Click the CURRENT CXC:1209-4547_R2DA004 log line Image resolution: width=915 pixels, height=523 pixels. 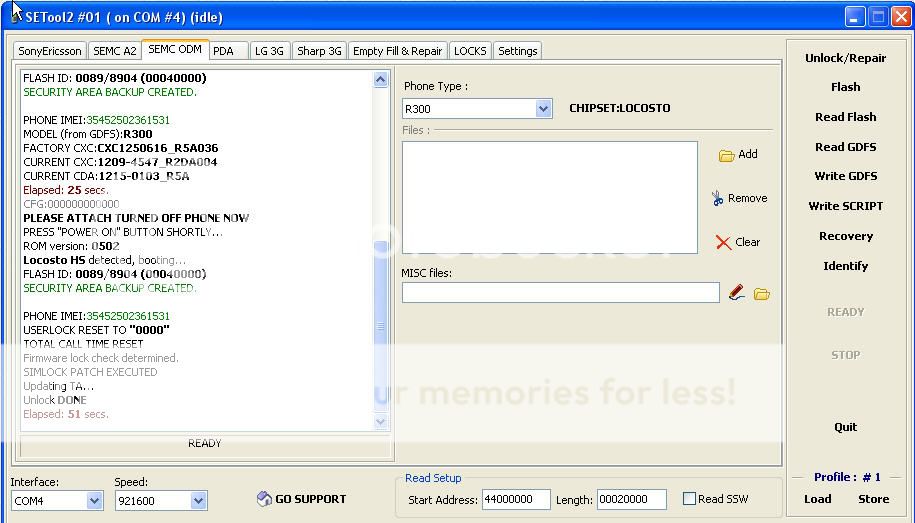120,162
